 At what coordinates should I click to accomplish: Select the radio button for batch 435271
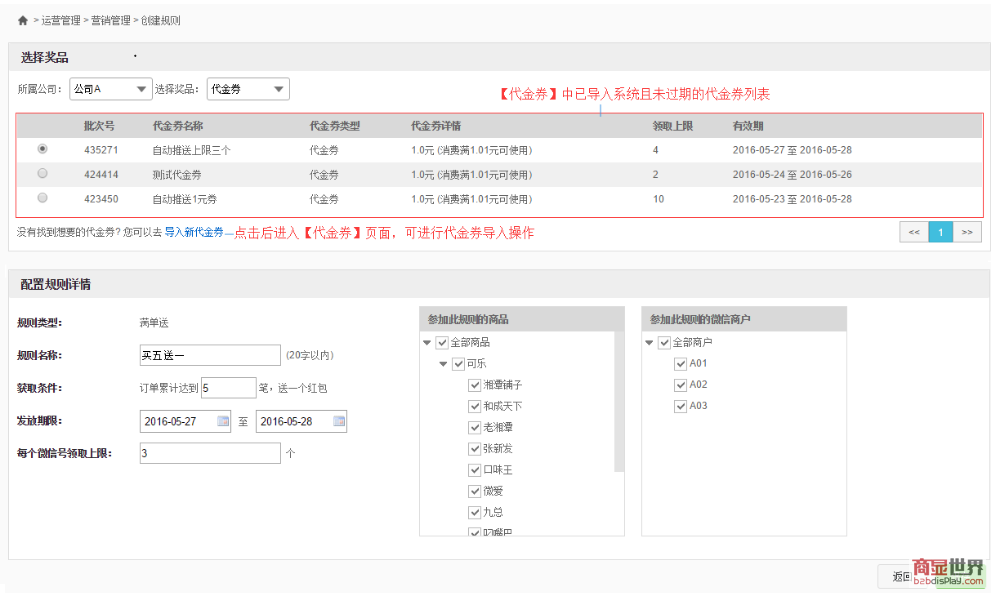(x=42, y=148)
